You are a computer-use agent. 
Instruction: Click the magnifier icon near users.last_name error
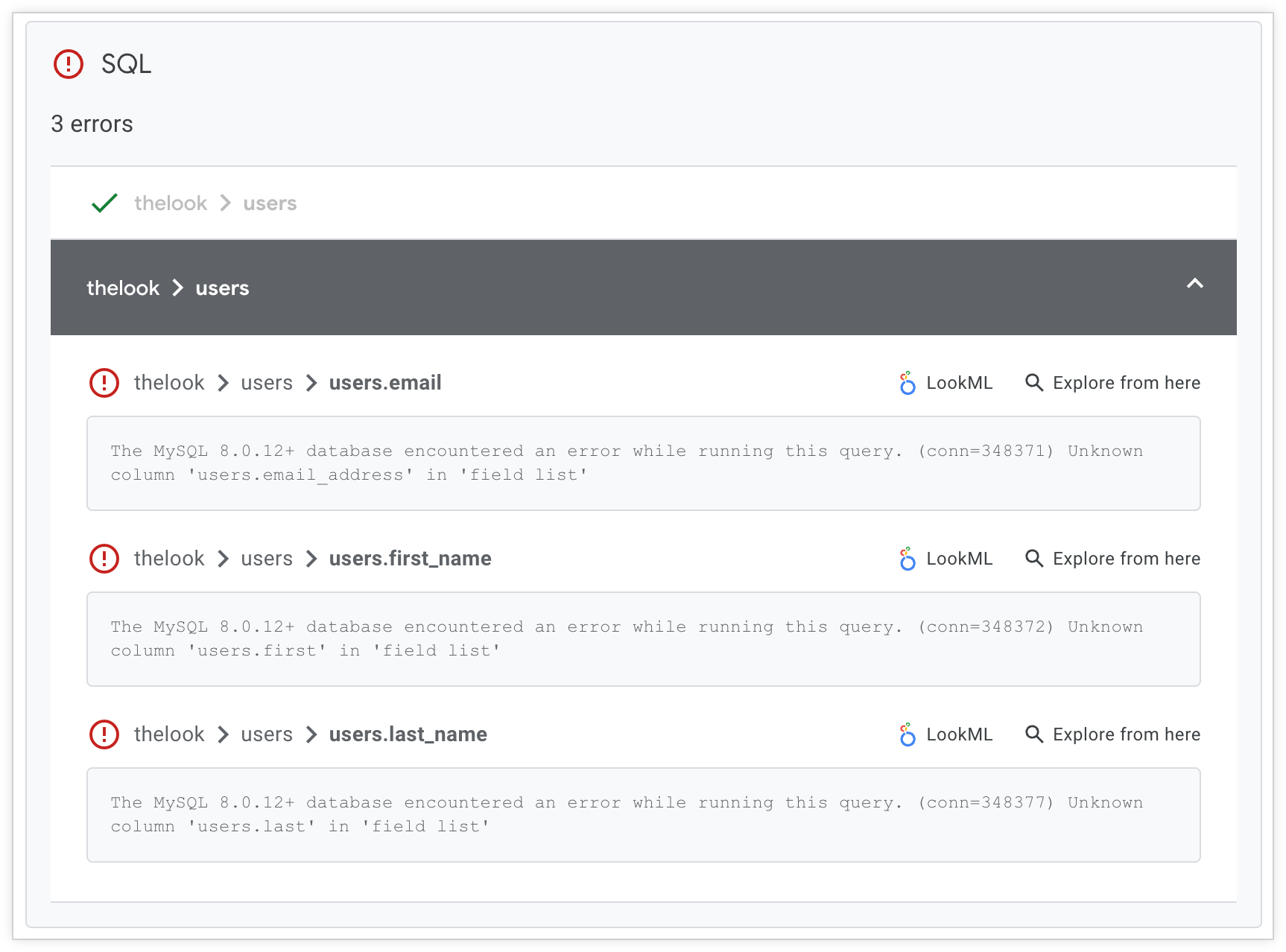click(x=1034, y=734)
